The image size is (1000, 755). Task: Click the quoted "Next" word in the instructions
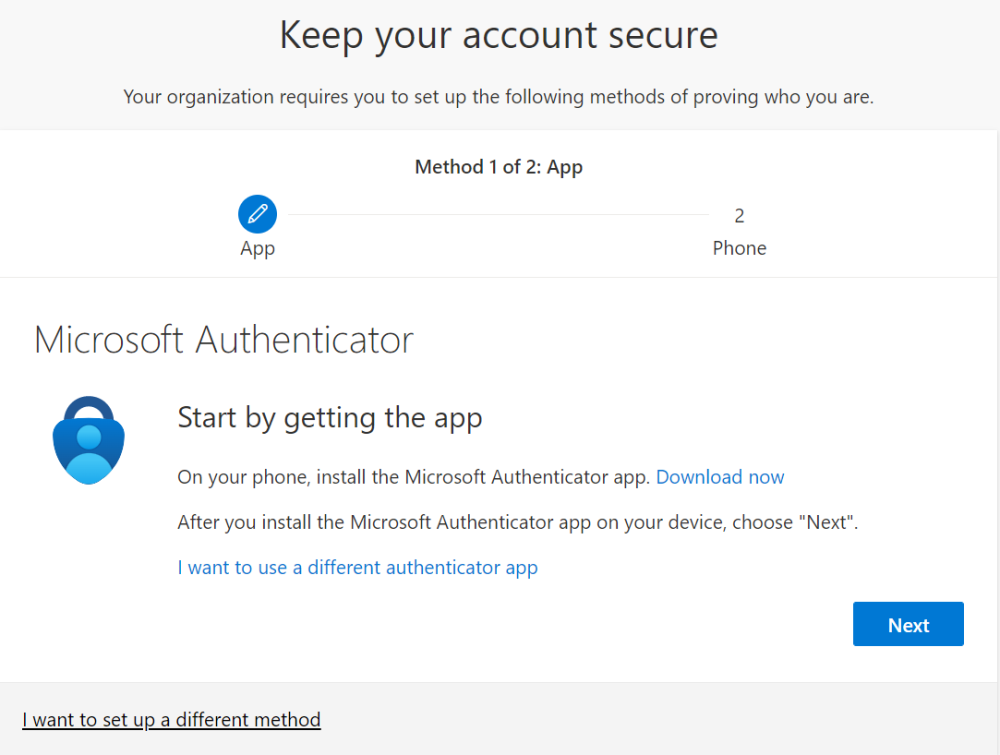tap(826, 522)
